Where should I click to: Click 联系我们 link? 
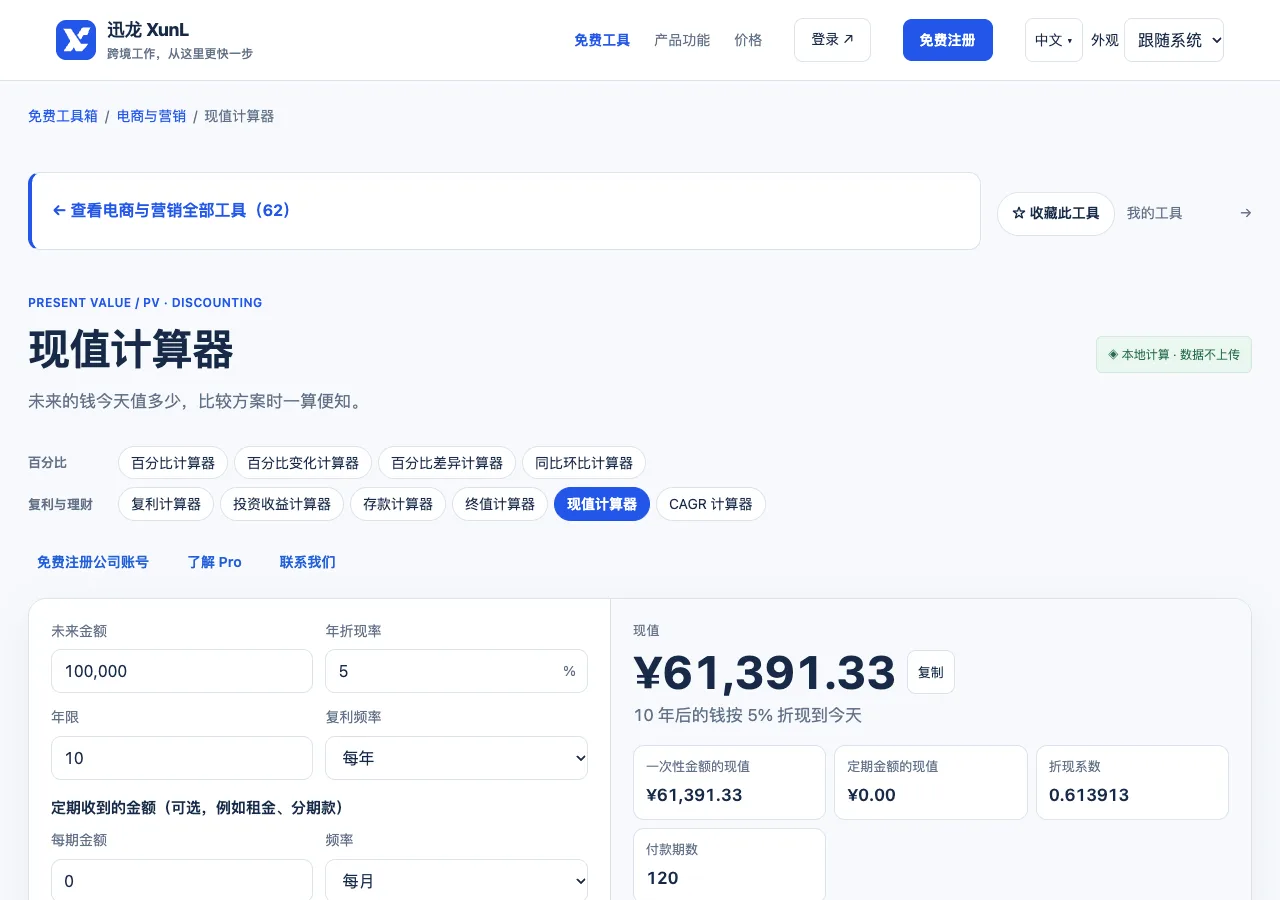(x=308, y=562)
